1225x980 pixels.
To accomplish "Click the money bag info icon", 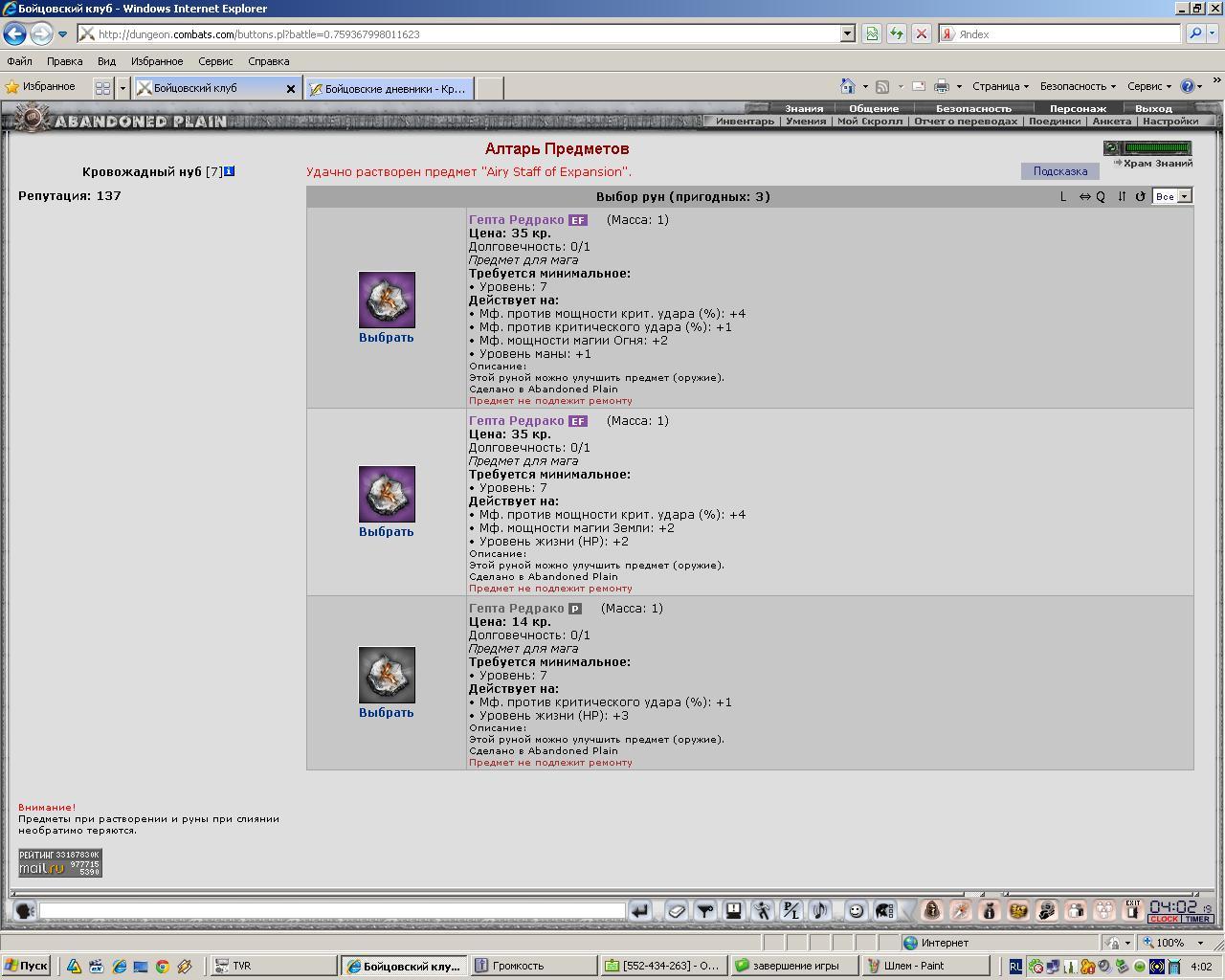I will click(x=990, y=911).
